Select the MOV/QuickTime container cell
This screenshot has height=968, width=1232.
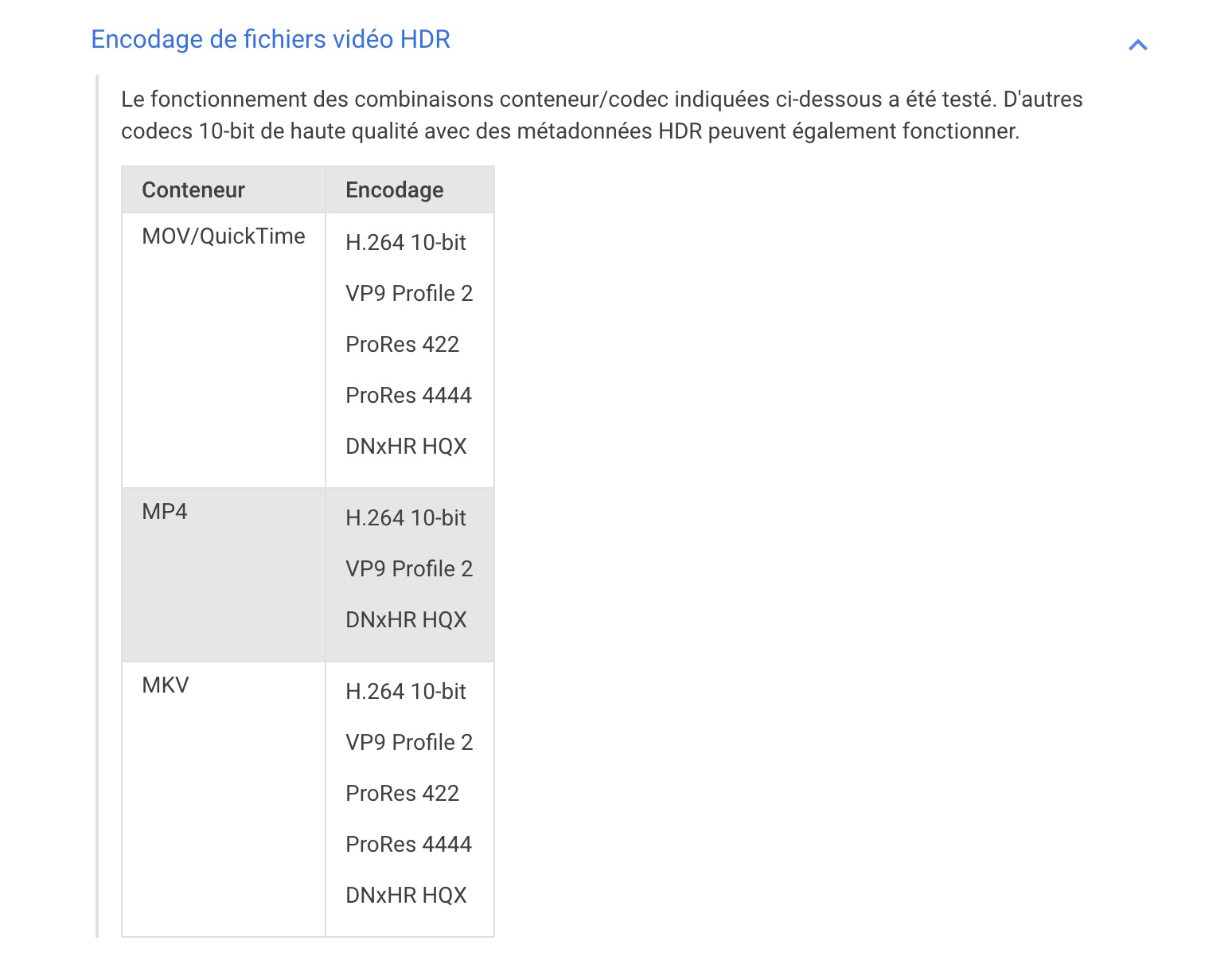223,236
